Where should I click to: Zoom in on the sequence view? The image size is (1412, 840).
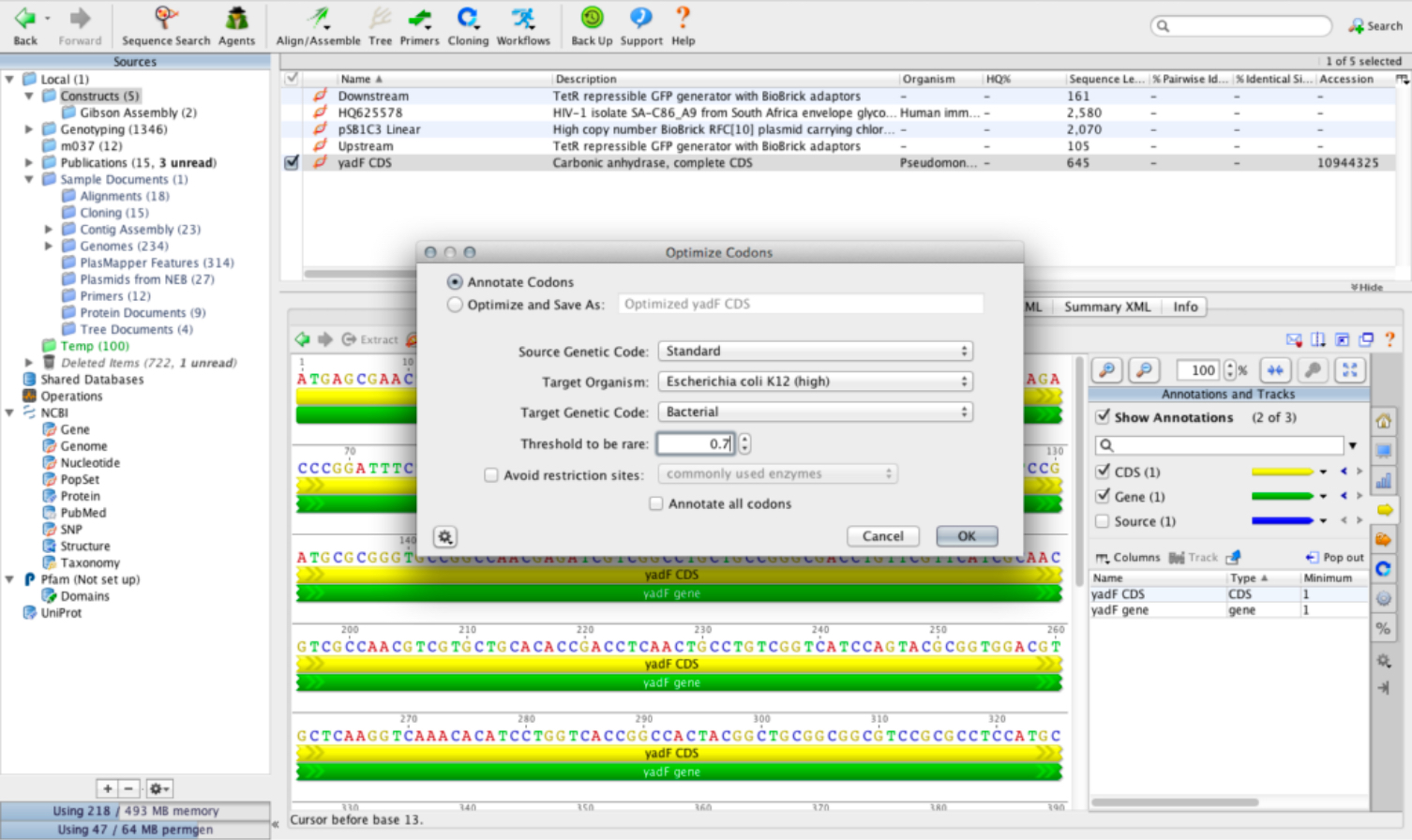pyautogui.click(x=1107, y=370)
